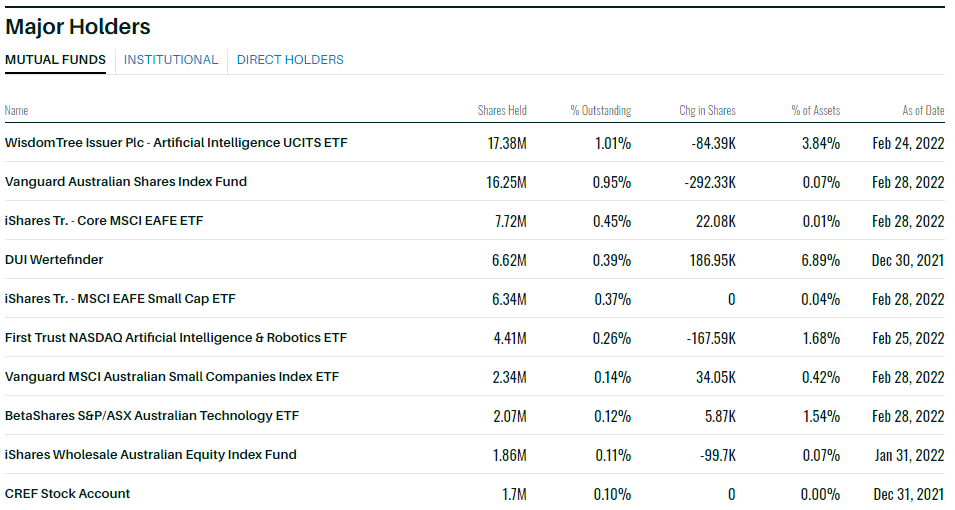Open the CREF Stock Account row
Screen dimensions: 955x510
tap(67, 494)
